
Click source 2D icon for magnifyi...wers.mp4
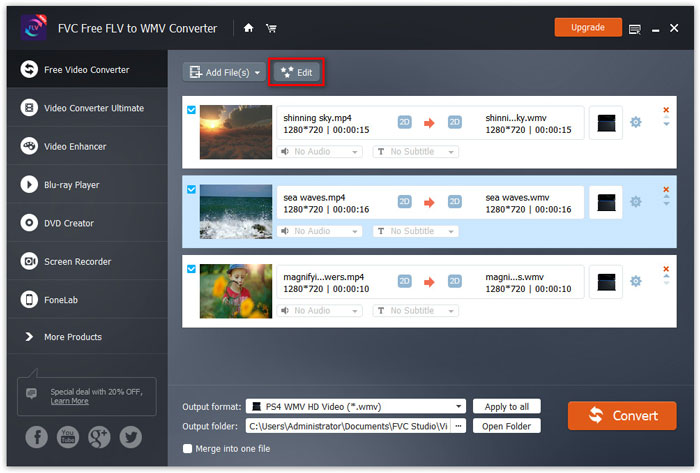click(x=404, y=281)
